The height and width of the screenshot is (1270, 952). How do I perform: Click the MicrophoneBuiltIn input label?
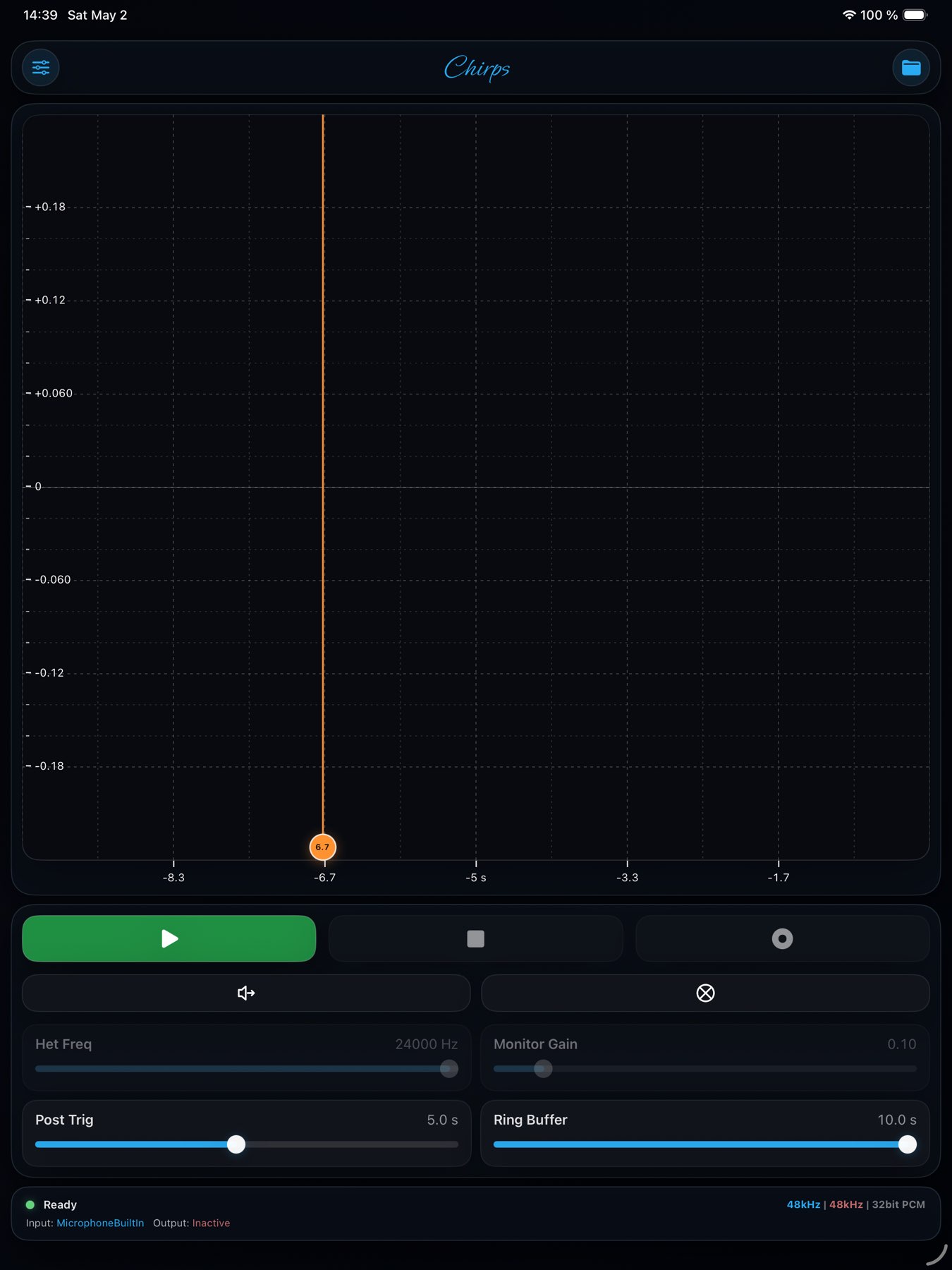pos(100,1223)
